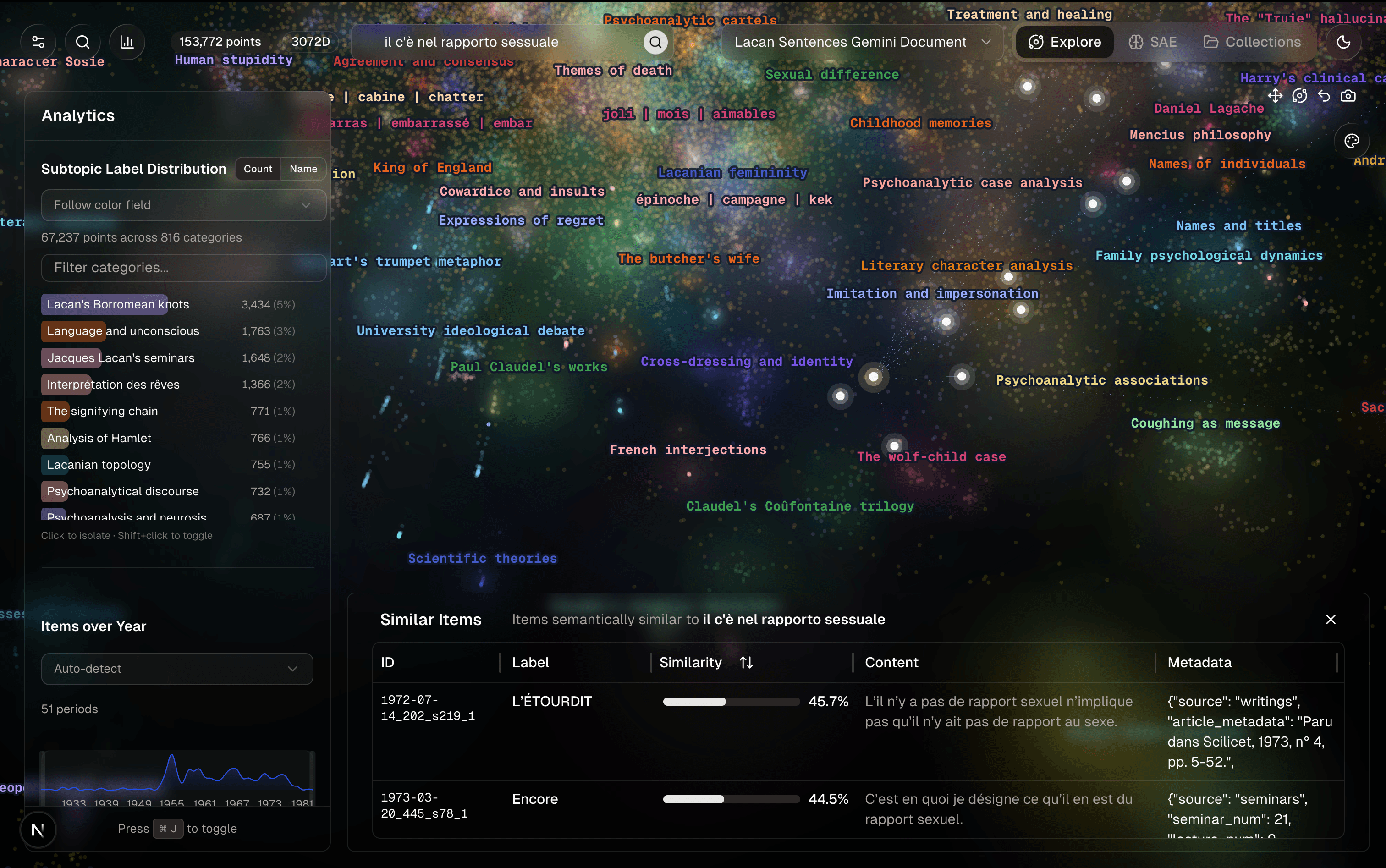This screenshot has height=868, width=1386.
Task: Click the ID column header
Action: click(388, 663)
